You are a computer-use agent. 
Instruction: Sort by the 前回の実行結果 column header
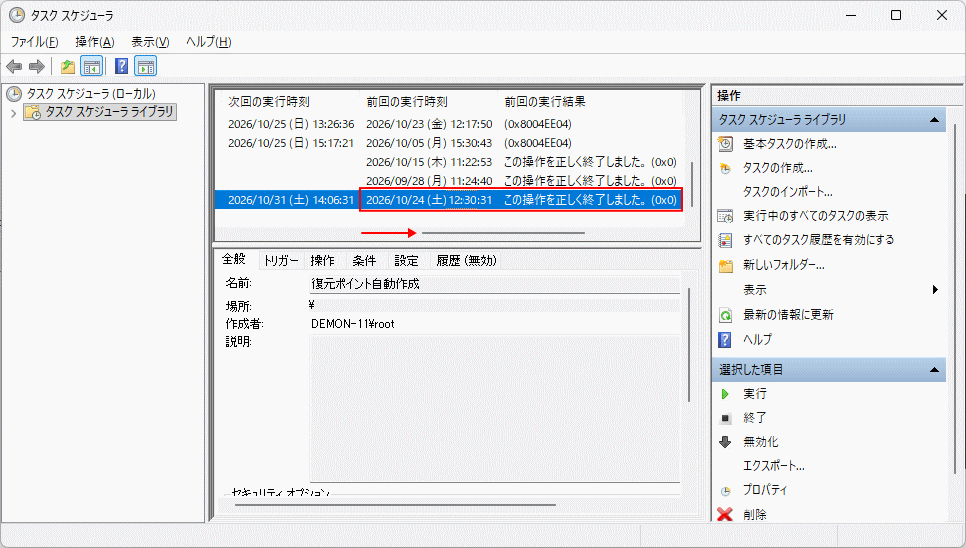coord(545,102)
